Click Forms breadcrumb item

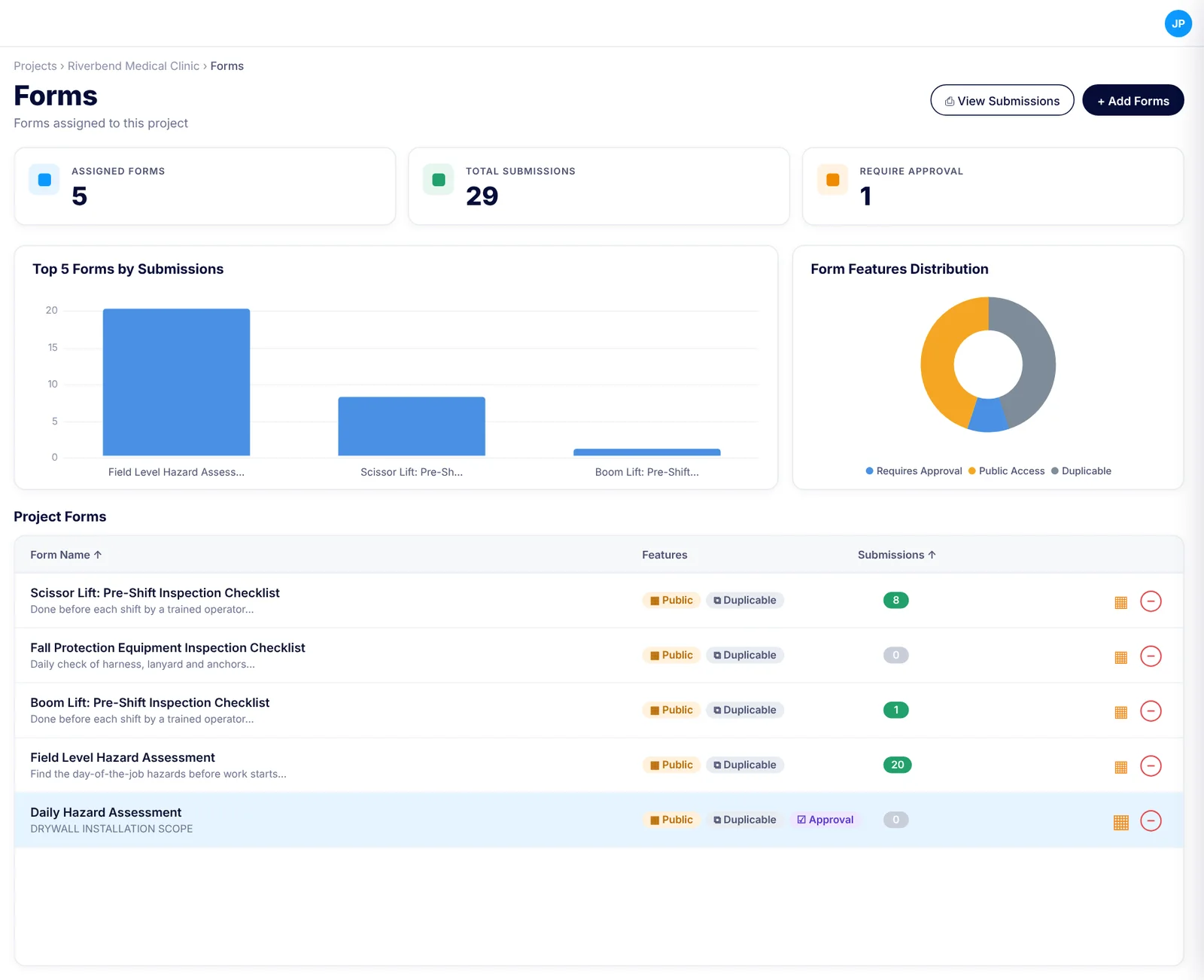click(227, 66)
